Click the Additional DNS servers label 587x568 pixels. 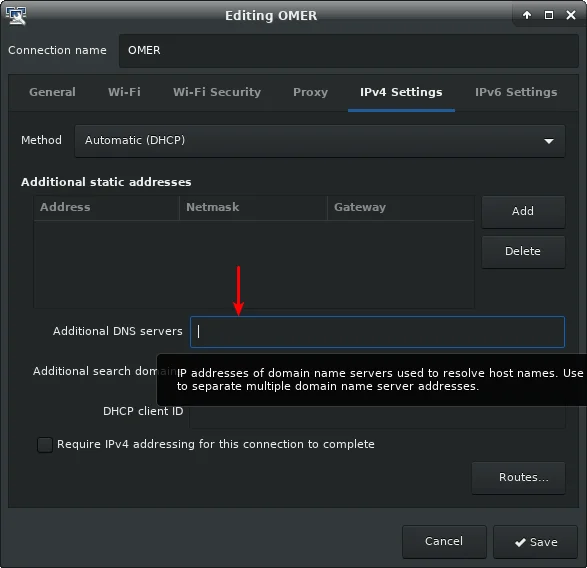118,331
